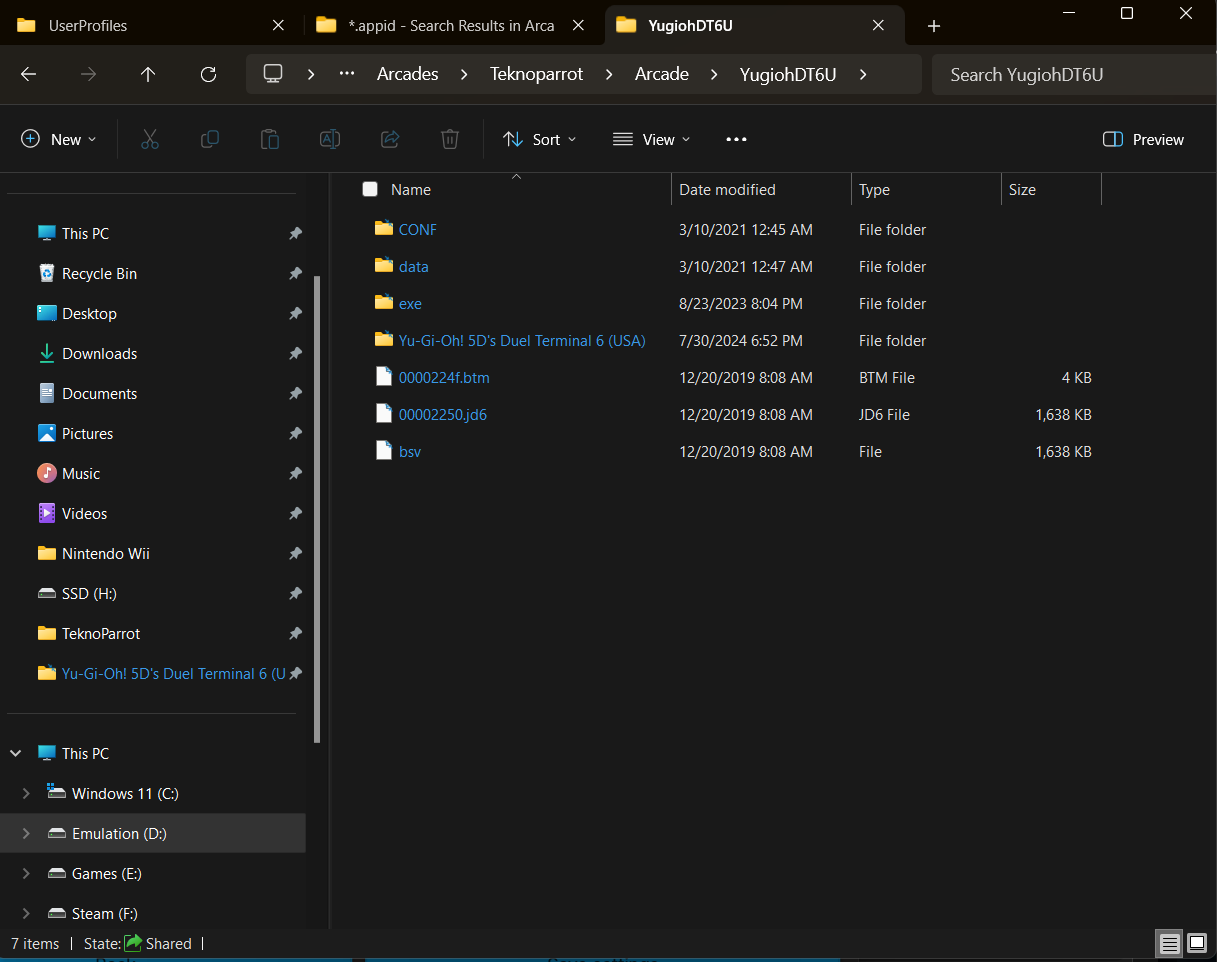Cut the selected item
This screenshot has height=962, width=1217.
pyautogui.click(x=150, y=139)
